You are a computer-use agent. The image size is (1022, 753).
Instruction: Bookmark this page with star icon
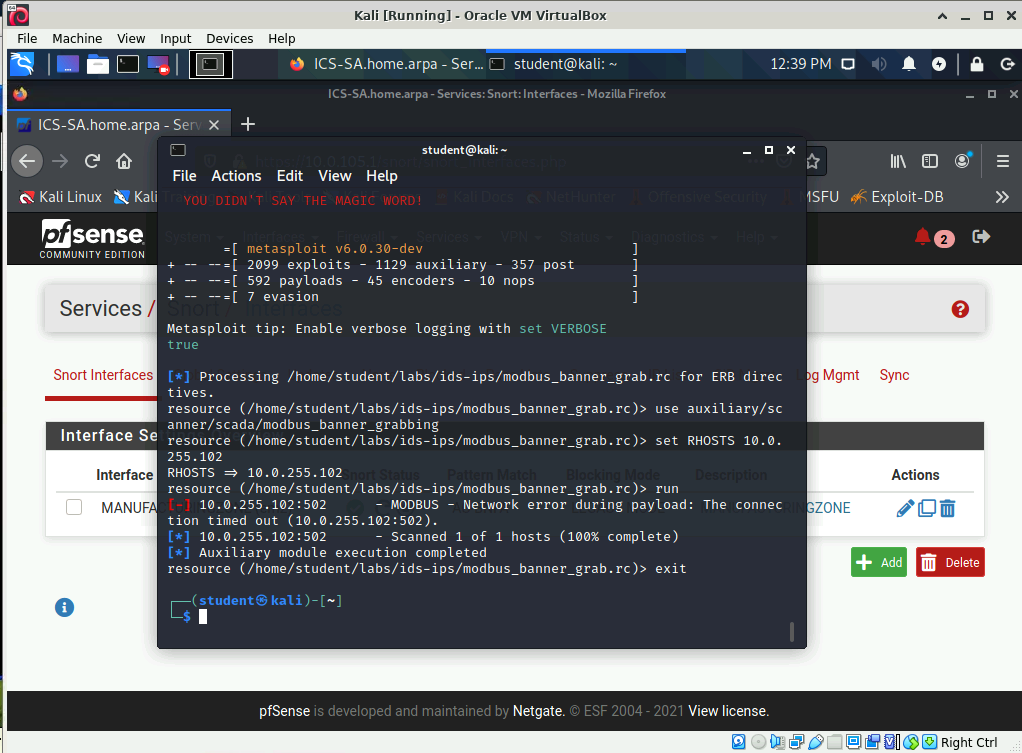(x=812, y=161)
